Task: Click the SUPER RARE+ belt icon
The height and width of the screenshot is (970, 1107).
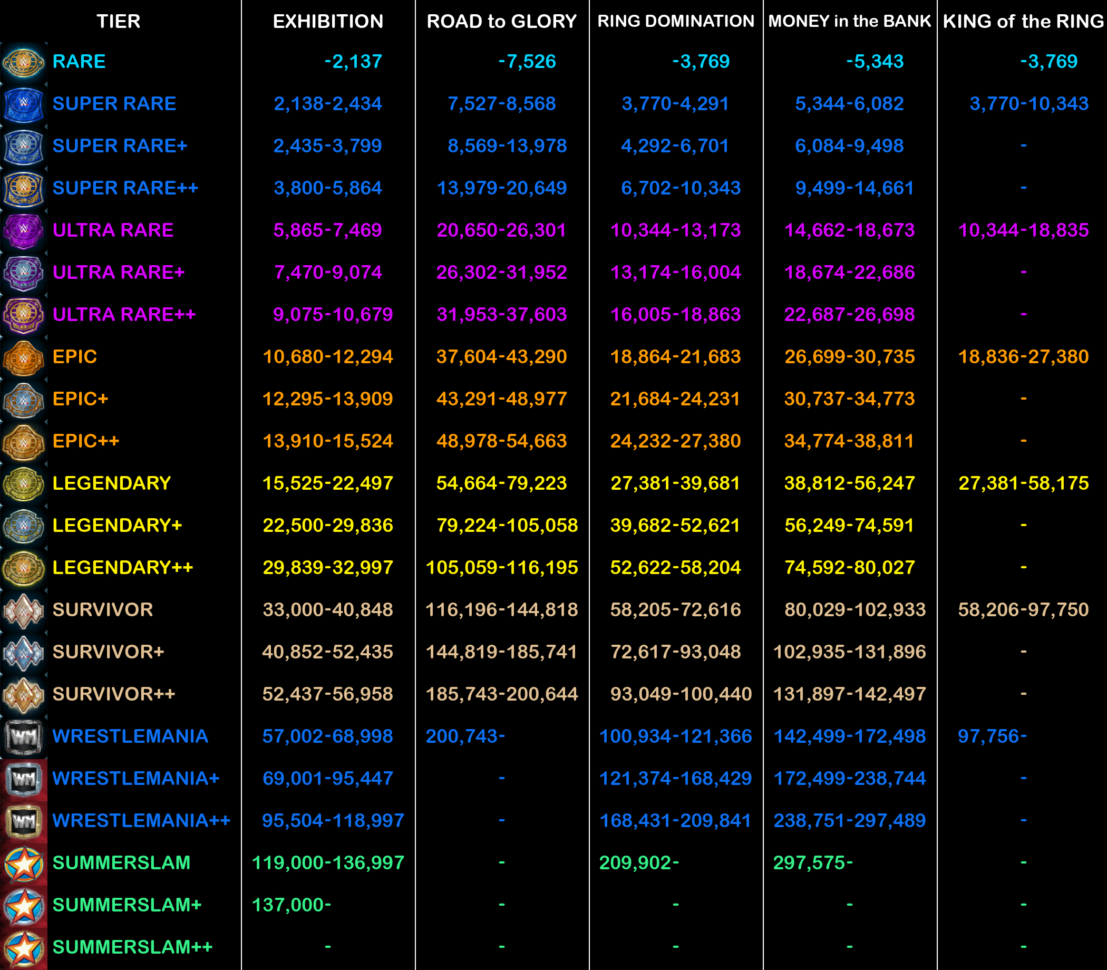Action: 23,147
